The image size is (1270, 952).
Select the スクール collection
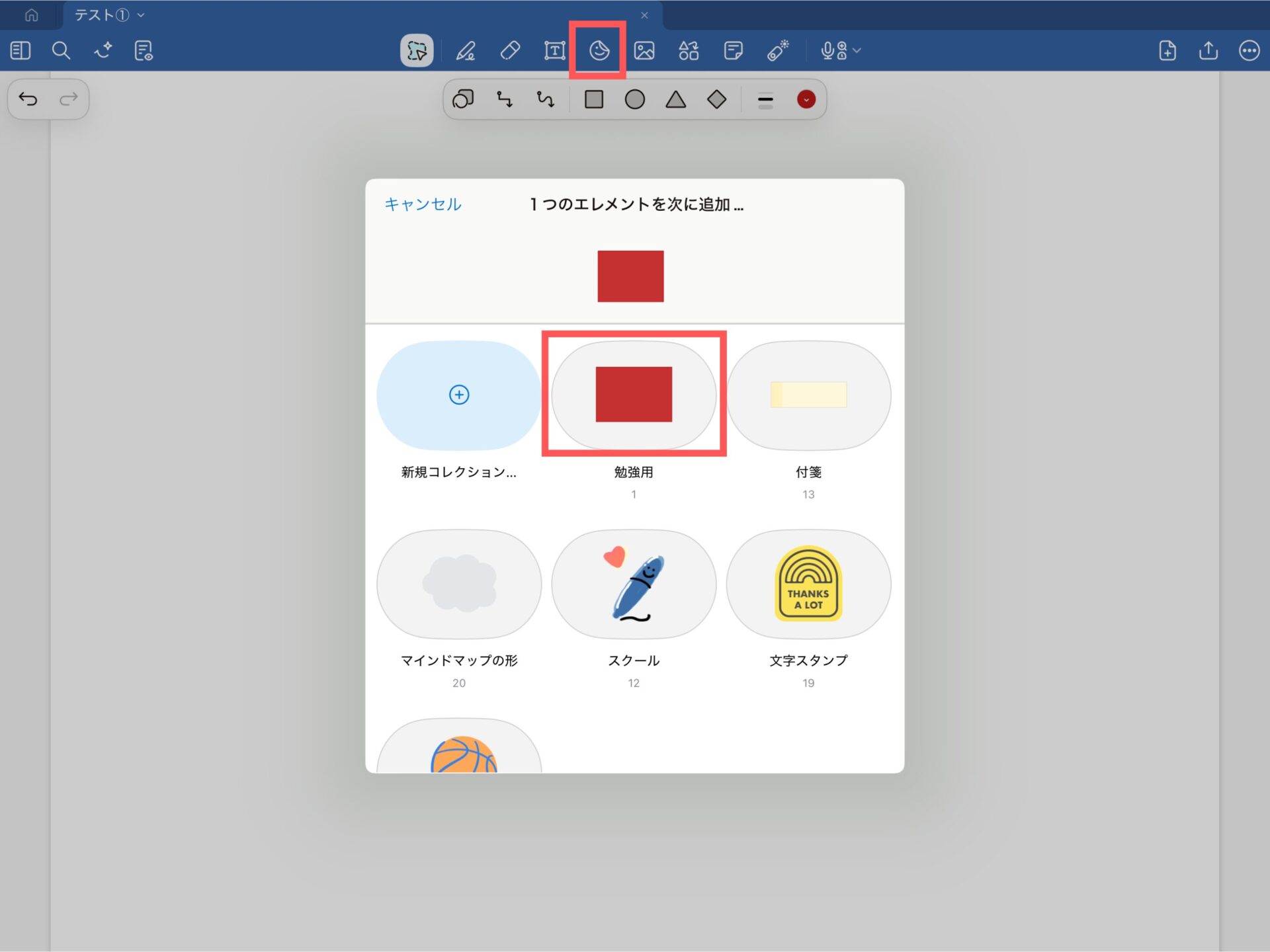coord(634,584)
